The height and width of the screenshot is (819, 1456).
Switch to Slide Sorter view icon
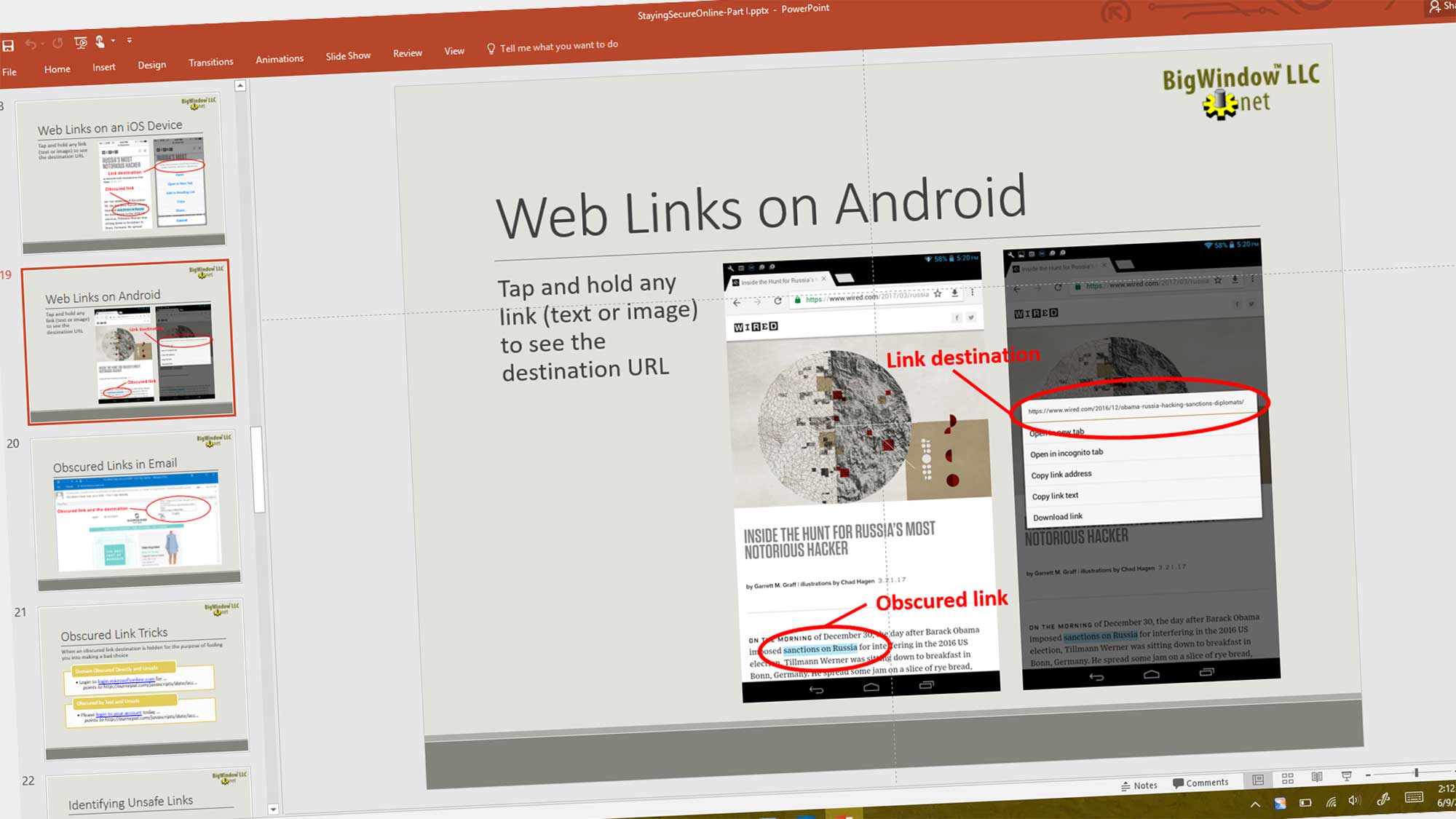tap(1287, 778)
